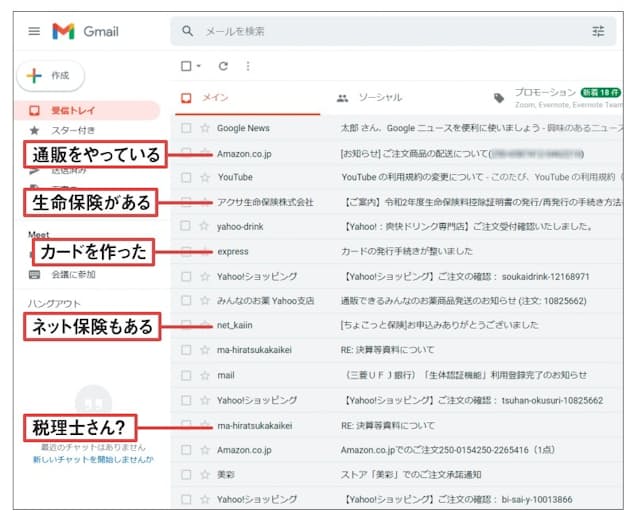The image size is (638, 525).
Task: Star the Google News email
Action: (x=205, y=128)
